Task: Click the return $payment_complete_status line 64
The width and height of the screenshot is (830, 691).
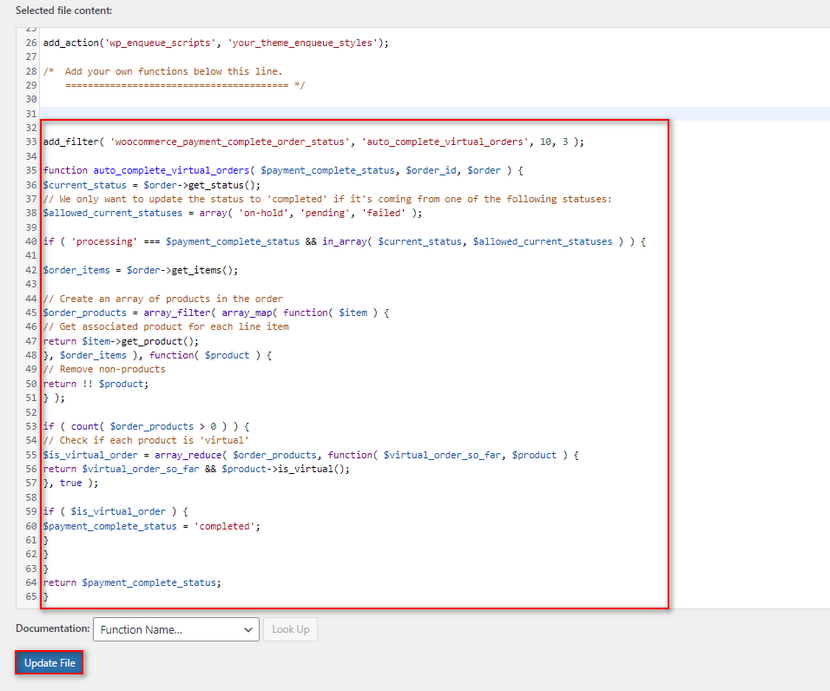Action: 132,582
